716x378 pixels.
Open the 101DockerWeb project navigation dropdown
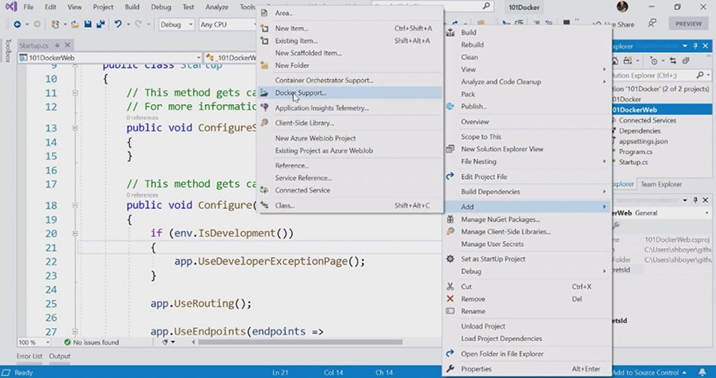point(110,58)
